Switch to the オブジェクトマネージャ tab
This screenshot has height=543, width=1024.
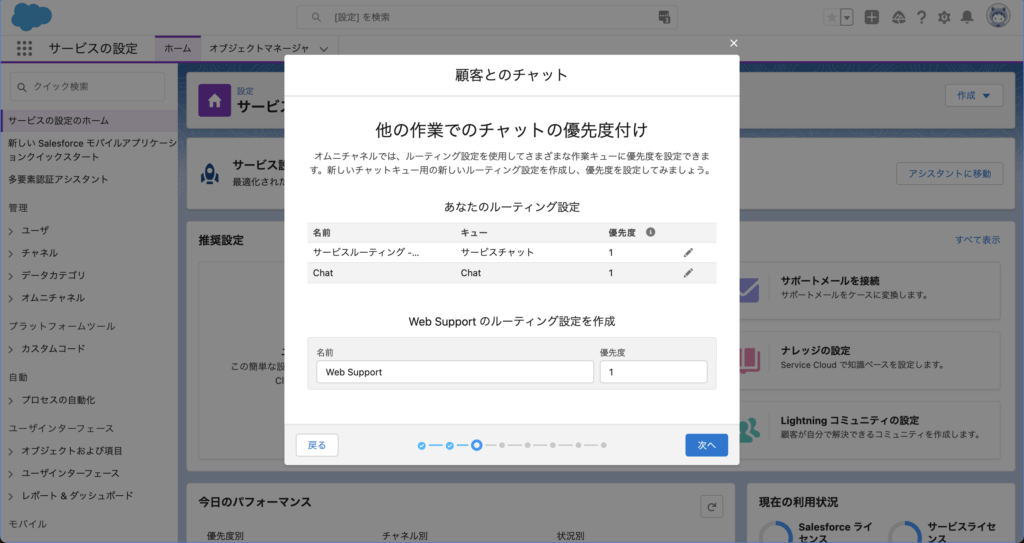click(x=259, y=48)
